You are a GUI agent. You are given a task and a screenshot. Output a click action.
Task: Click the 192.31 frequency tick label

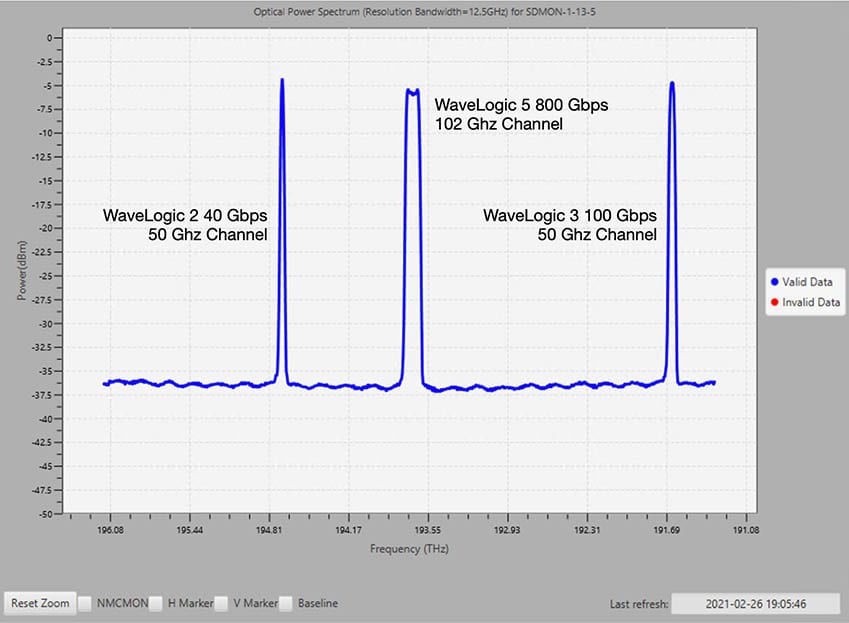pyautogui.click(x=587, y=530)
